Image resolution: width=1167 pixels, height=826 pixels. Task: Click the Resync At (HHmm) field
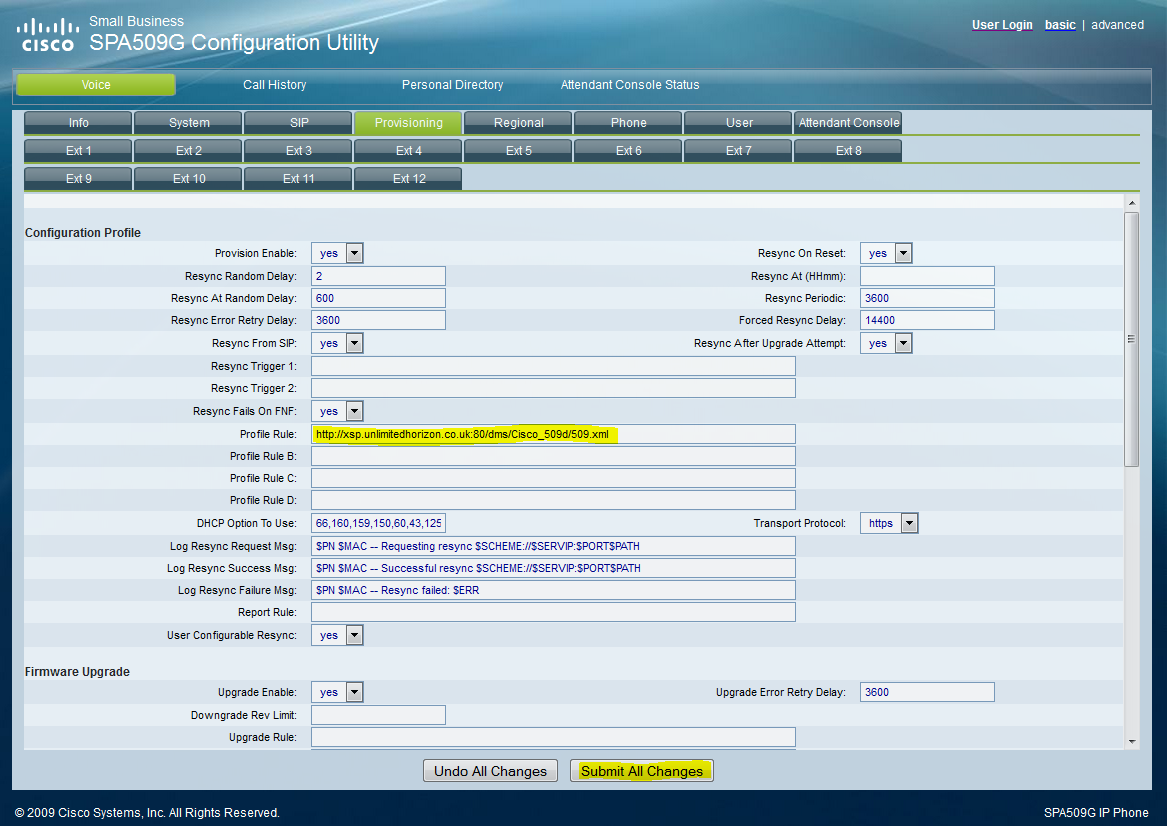(x=927, y=276)
